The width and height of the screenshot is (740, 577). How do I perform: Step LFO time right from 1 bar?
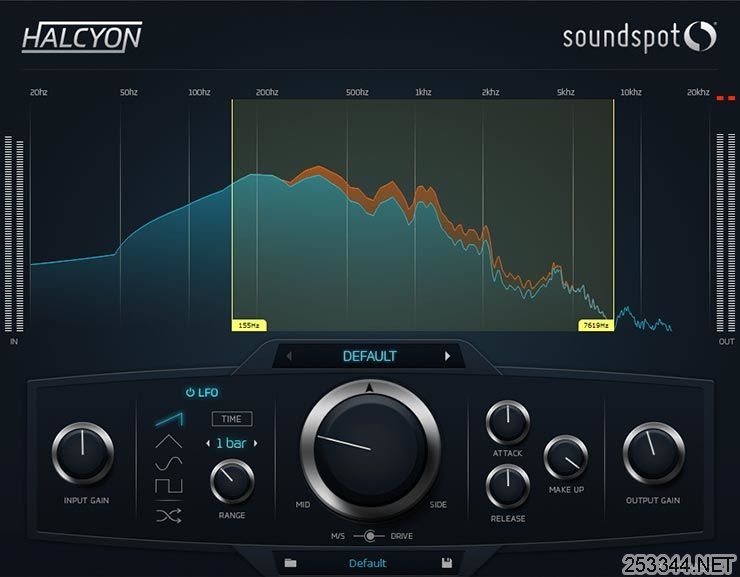point(255,443)
